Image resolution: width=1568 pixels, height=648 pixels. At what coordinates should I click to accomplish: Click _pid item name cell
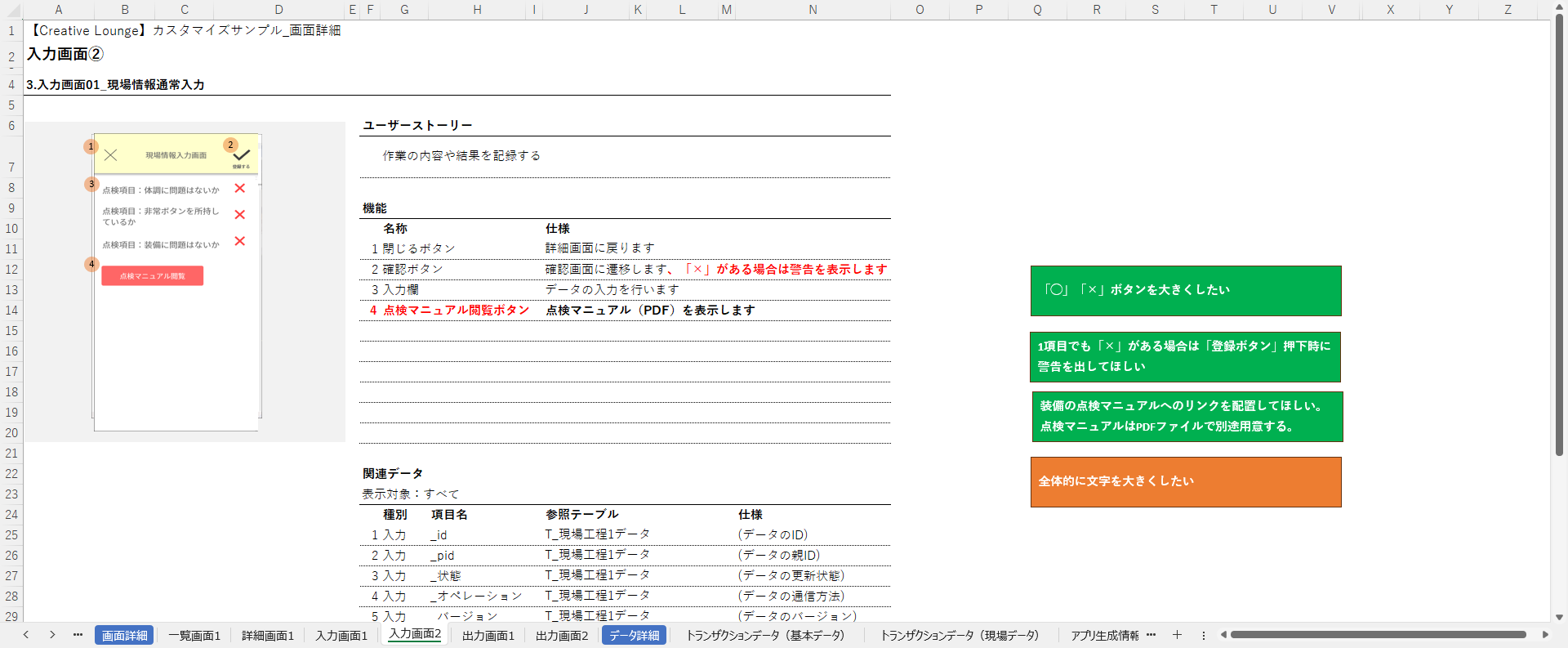(x=442, y=556)
